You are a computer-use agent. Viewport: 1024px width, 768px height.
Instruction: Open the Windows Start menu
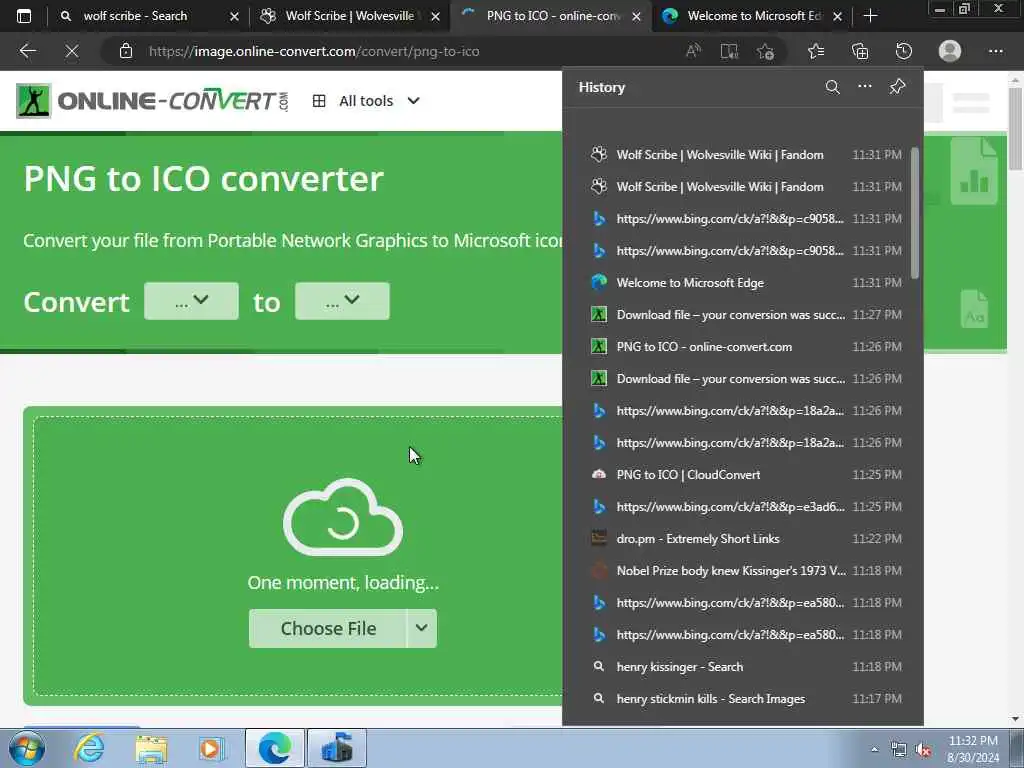(26, 748)
